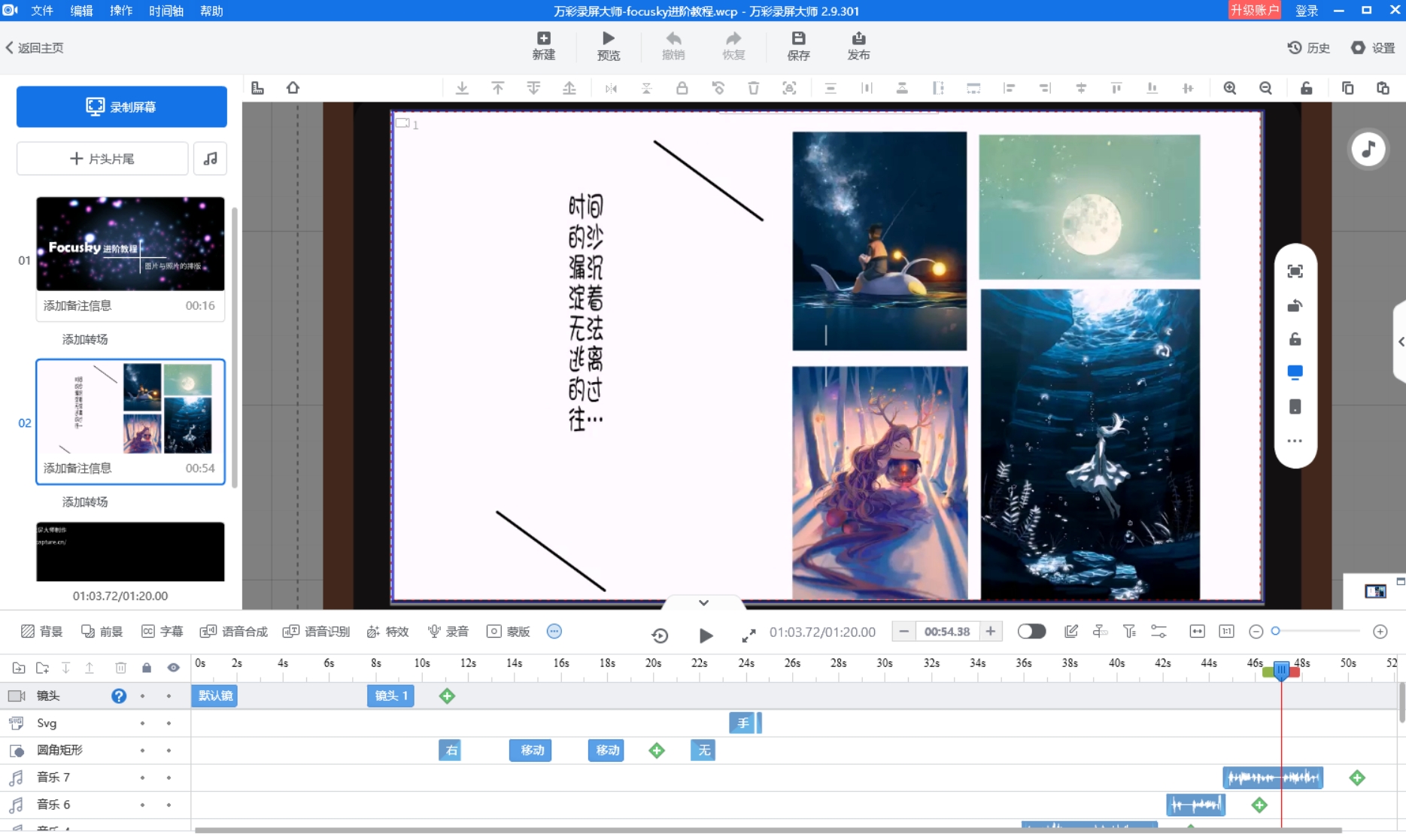Click the 录制屏幕 record screen button
1406x840 pixels.
click(122, 107)
